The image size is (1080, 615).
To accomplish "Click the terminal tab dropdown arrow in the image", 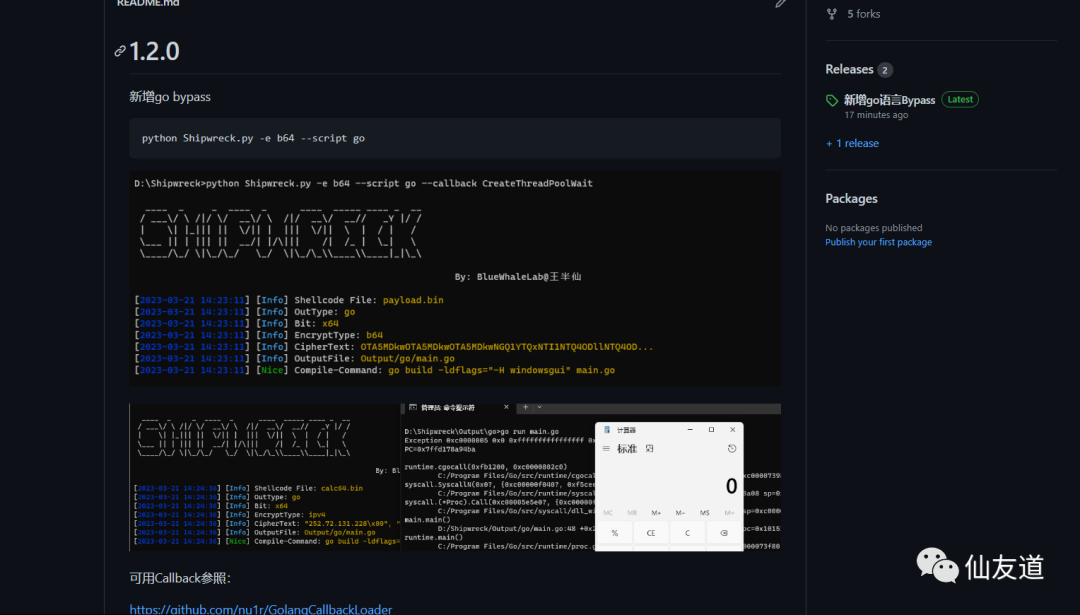I will point(539,407).
